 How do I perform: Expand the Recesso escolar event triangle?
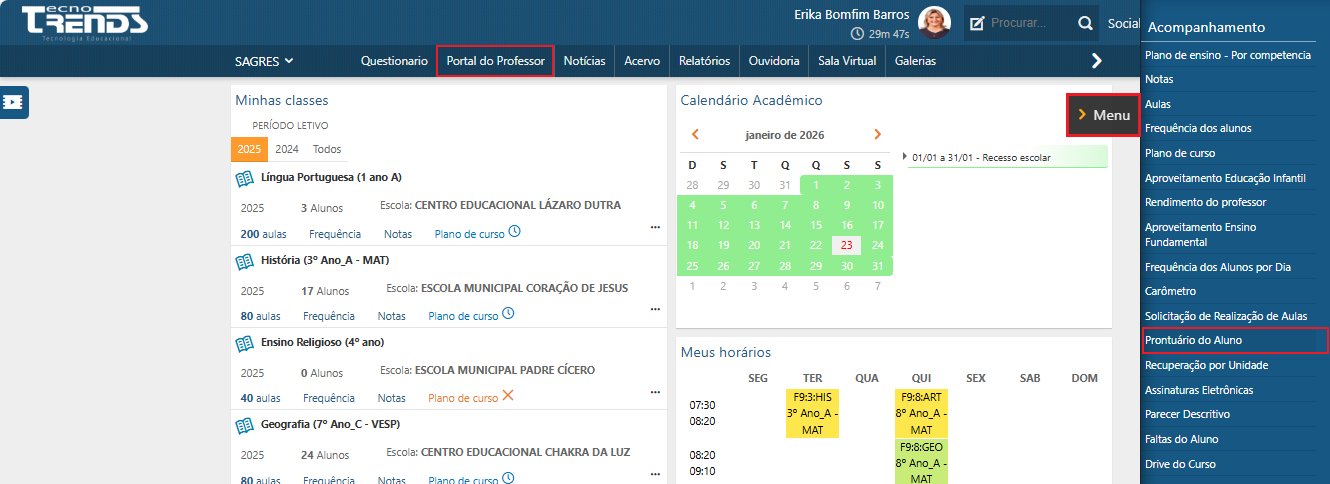[905, 156]
